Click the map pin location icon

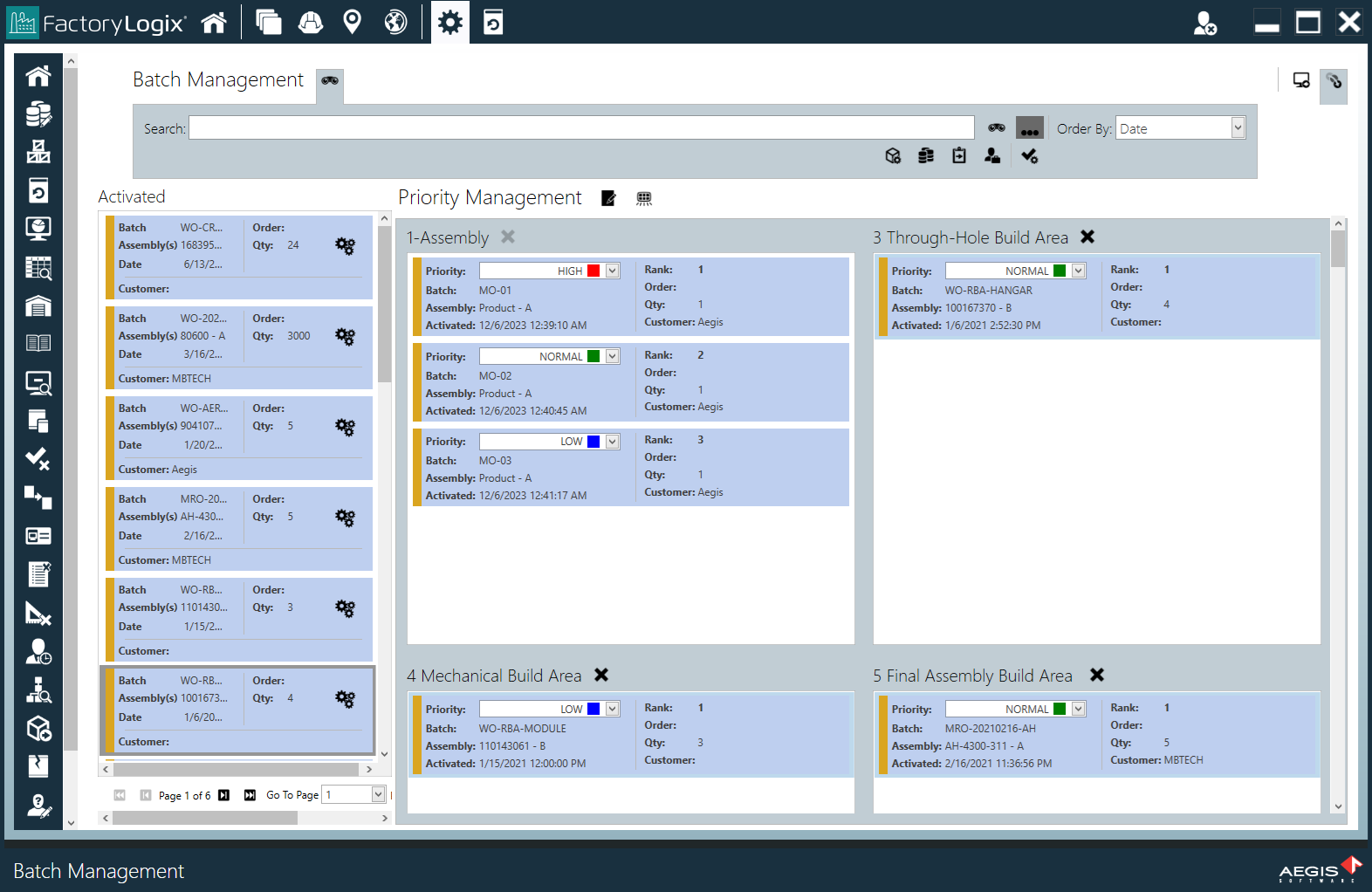(352, 23)
